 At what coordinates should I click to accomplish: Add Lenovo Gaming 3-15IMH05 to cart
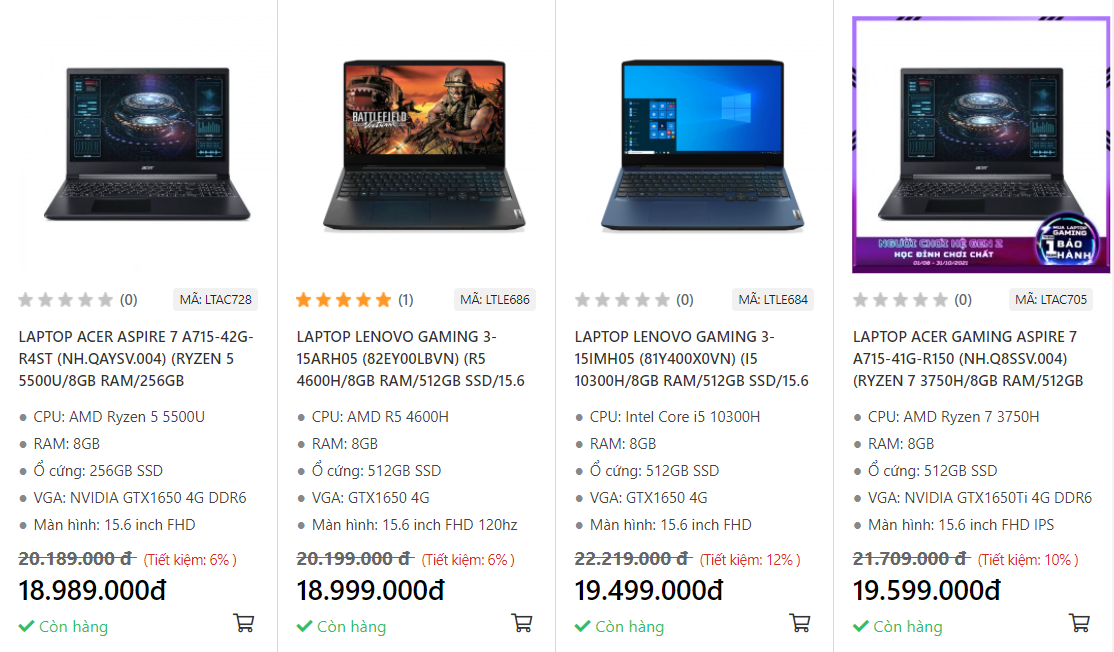click(799, 623)
